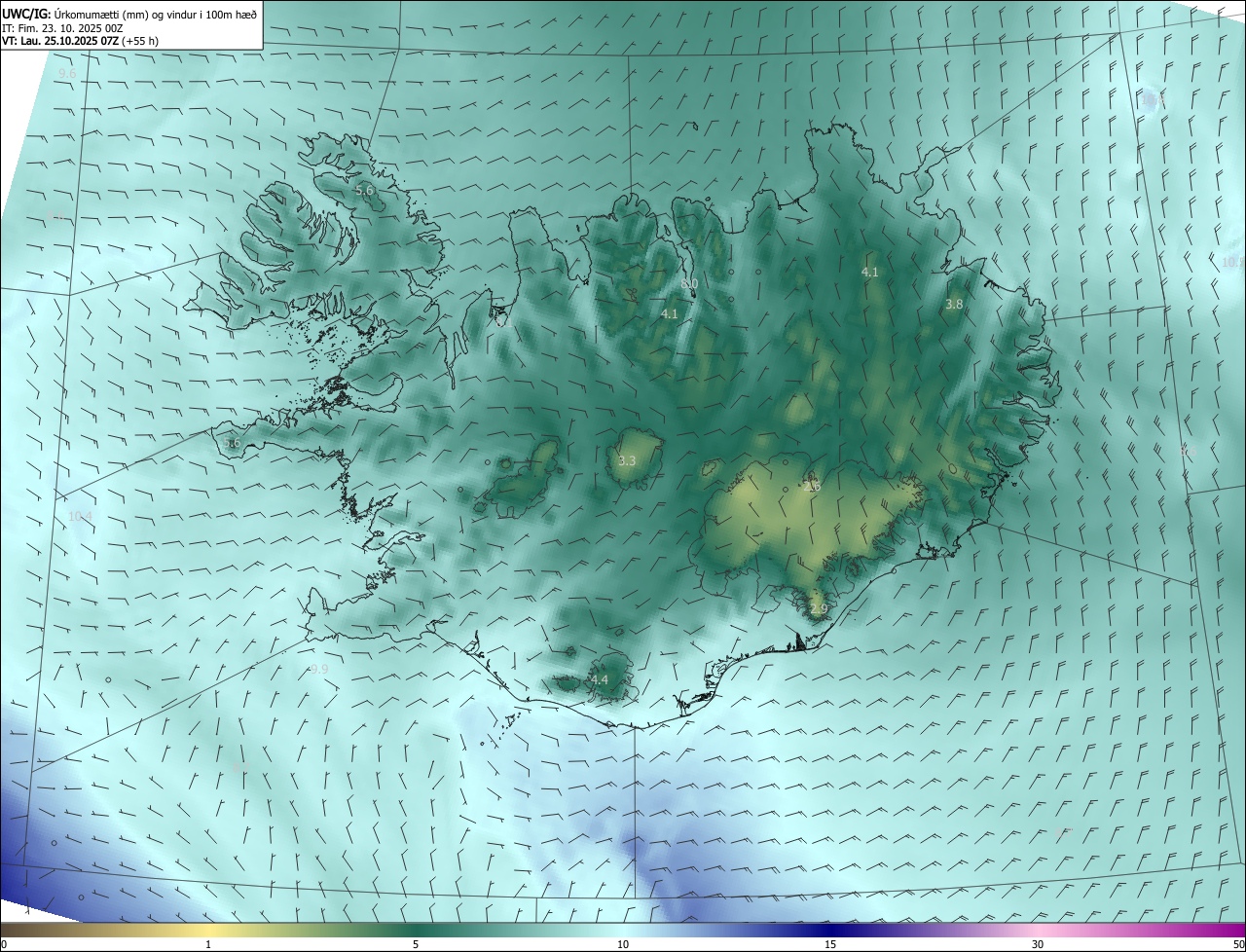The image size is (1246, 952).
Task: Click the 1 tick on the color scale
Action: (x=208, y=944)
